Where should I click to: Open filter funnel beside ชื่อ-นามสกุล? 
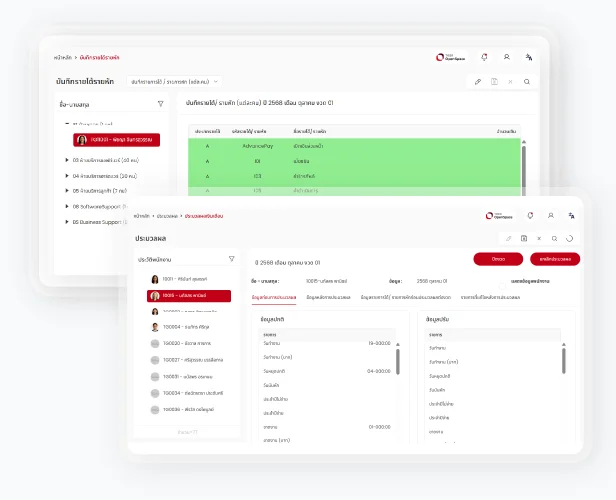point(160,104)
